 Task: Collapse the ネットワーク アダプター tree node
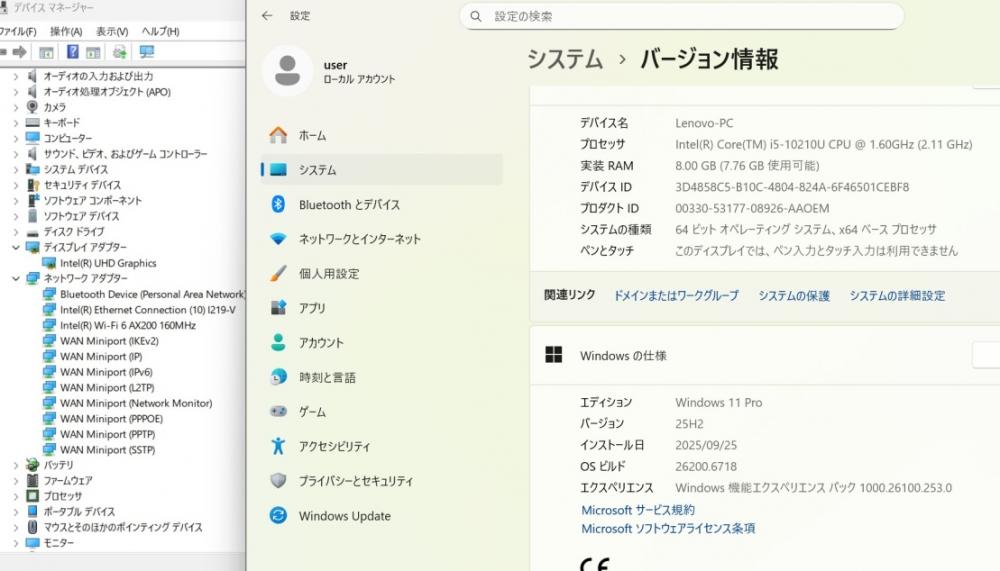[16, 279]
